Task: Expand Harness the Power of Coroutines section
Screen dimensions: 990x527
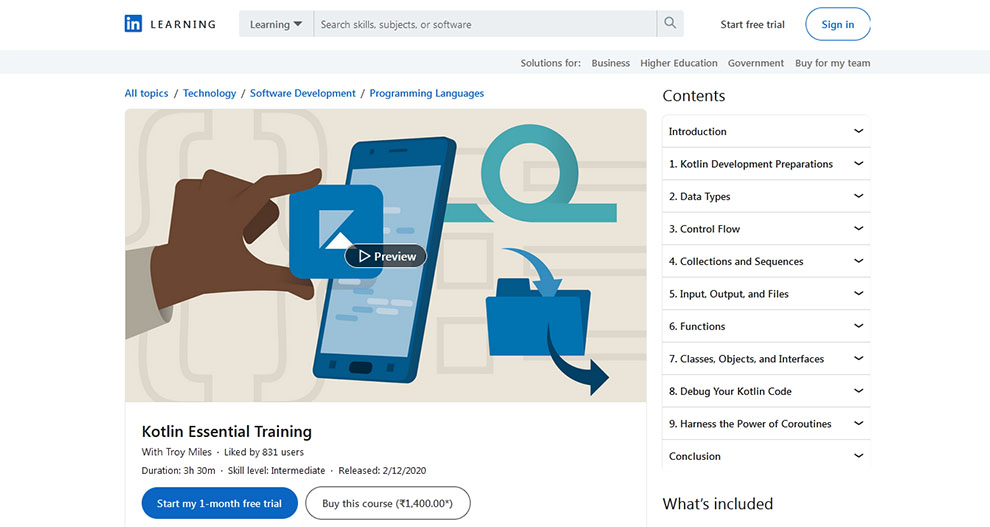Action: point(766,424)
